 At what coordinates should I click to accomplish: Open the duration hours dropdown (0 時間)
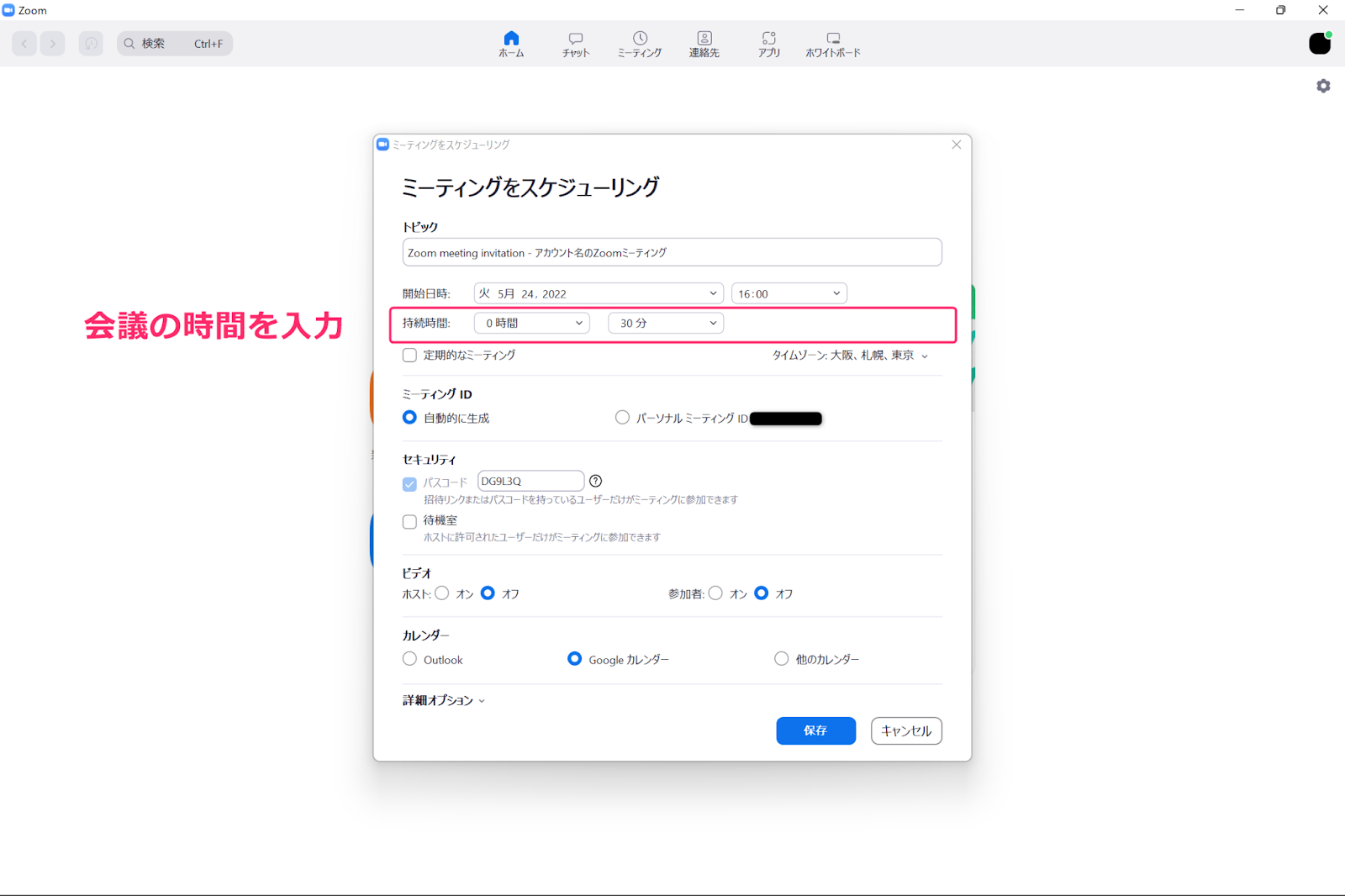coord(531,323)
